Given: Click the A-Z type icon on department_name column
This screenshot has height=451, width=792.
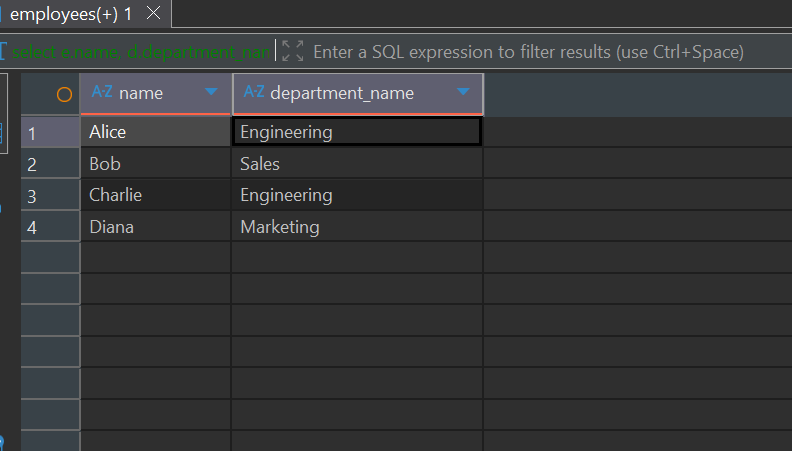Looking at the screenshot, I should (254, 93).
